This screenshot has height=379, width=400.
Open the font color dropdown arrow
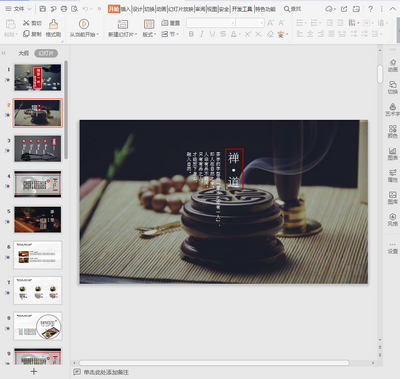click(239, 34)
